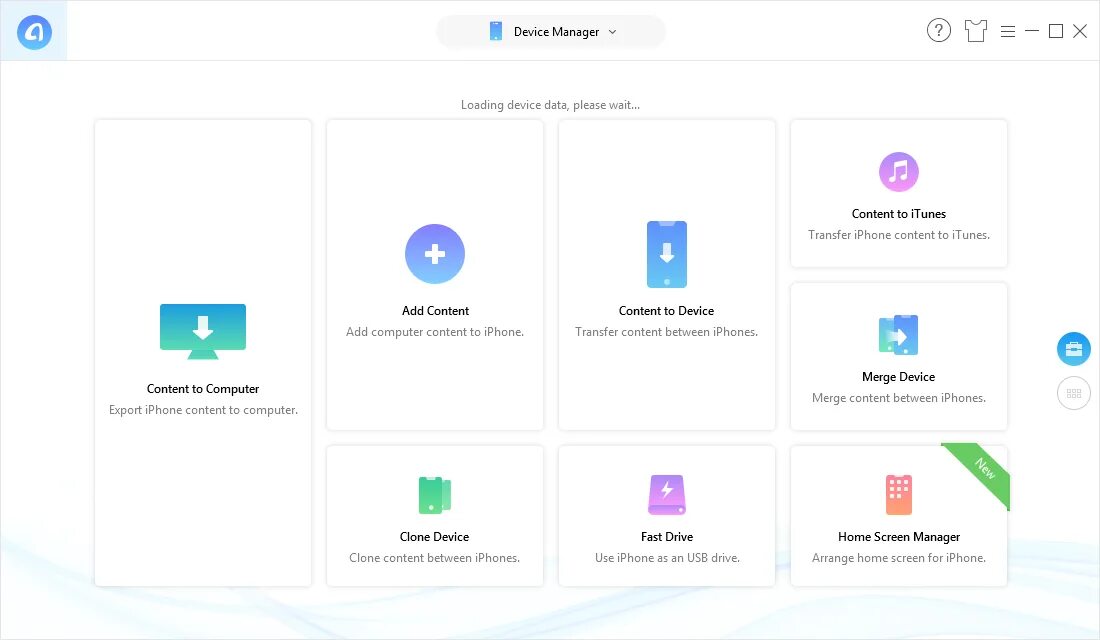Click the phone icon beside Device Manager
Screen dimensions: 1100x640
(495, 32)
